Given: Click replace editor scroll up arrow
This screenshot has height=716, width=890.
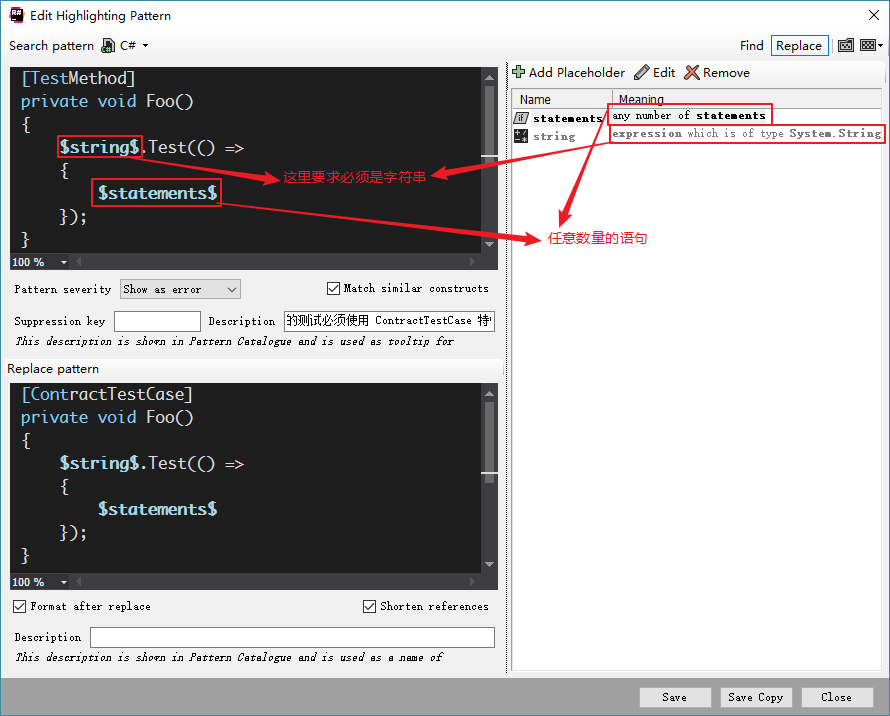Looking at the screenshot, I should pos(489,393).
